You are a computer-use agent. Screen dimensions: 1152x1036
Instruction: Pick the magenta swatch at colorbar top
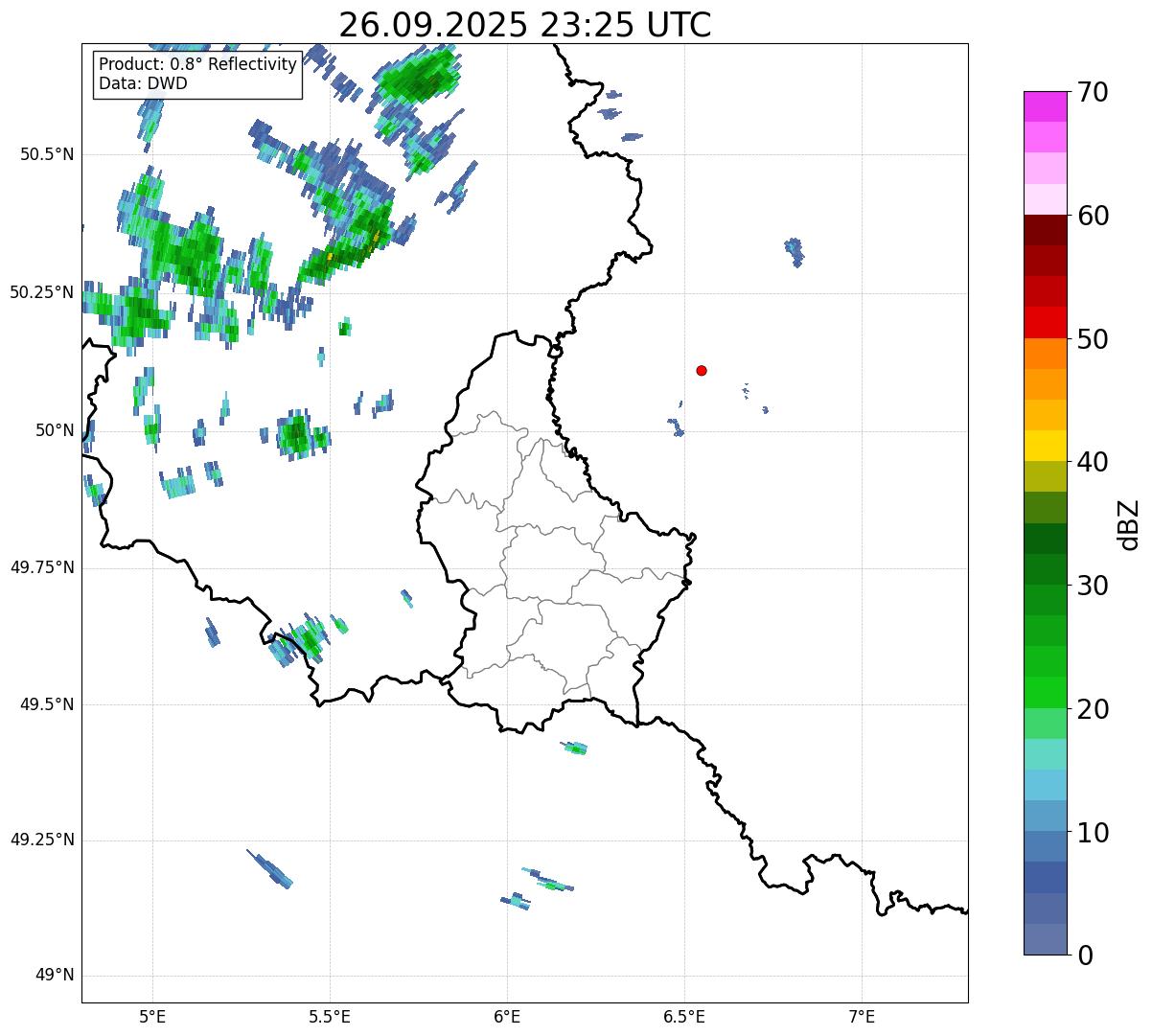coord(1046,106)
